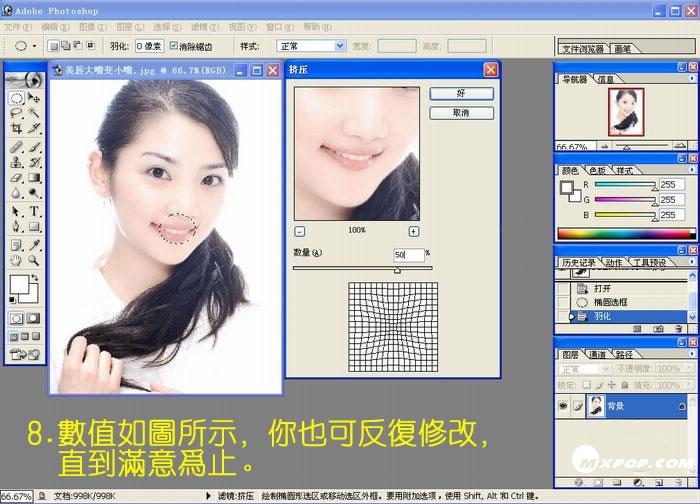The image size is (700, 504).
Task: Select the Magic Wand tool
Action: coord(33,113)
